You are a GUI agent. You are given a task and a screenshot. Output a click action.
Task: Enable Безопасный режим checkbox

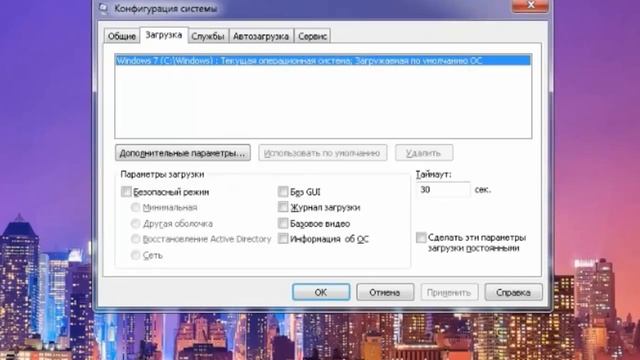(x=126, y=192)
